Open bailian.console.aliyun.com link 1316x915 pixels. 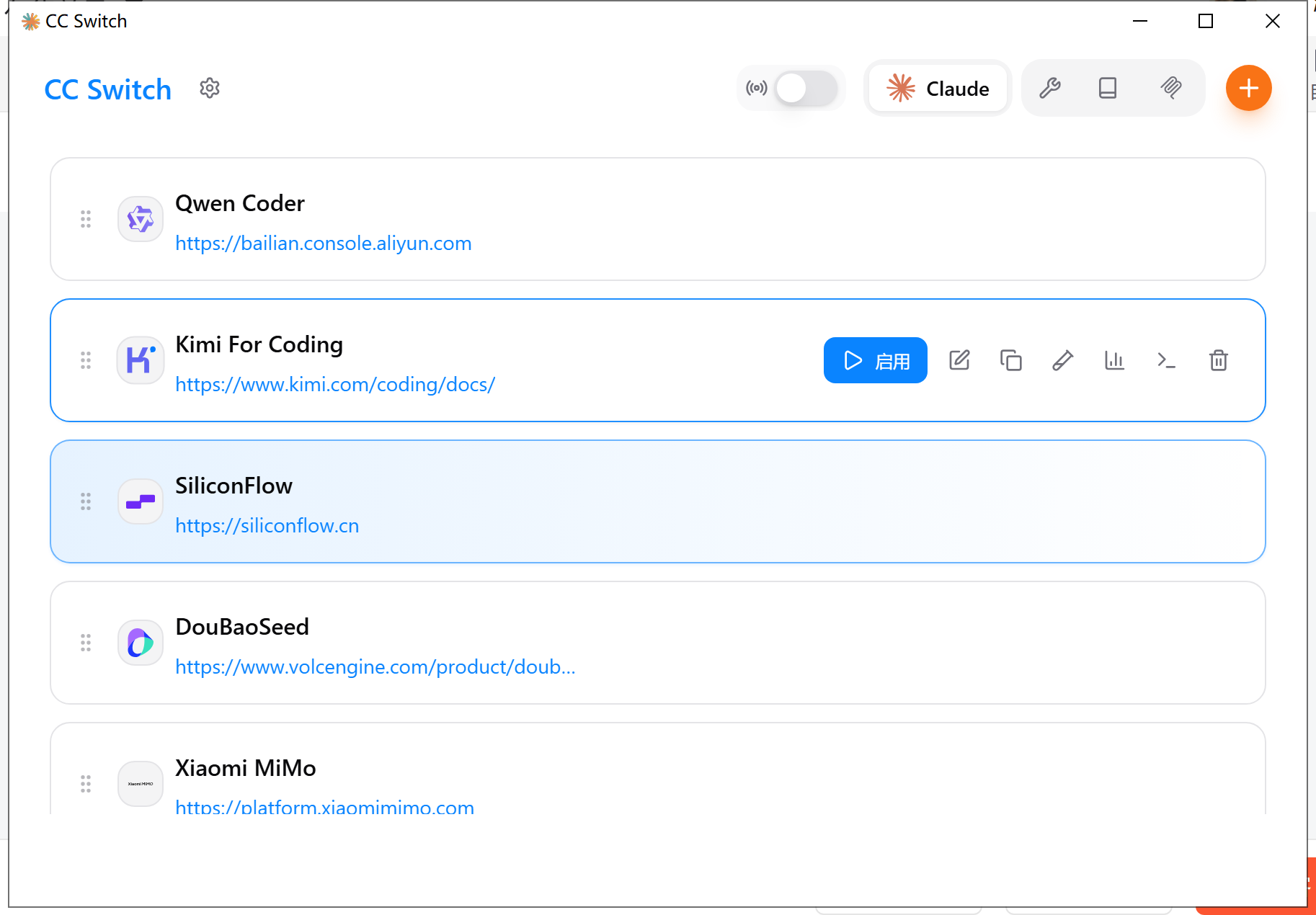pyautogui.click(x=324, y=244)
